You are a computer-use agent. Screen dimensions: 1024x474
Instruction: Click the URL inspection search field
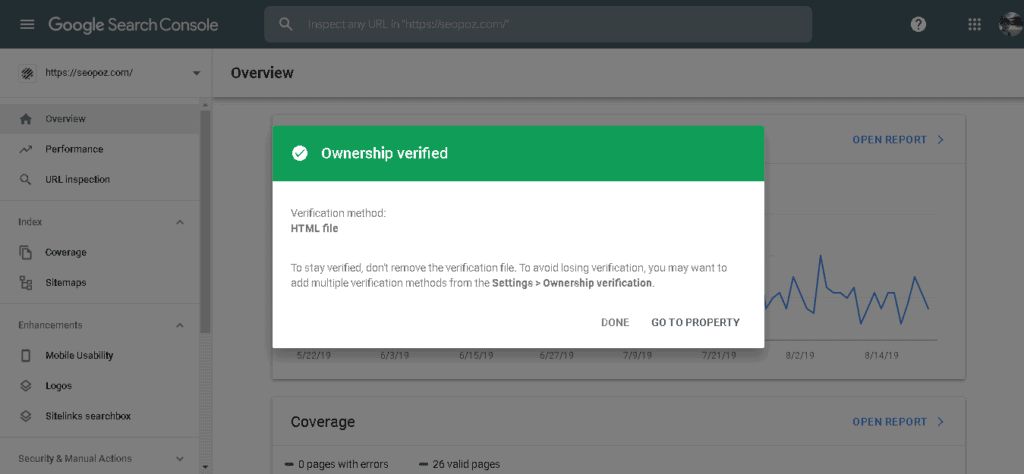point(538,24)
